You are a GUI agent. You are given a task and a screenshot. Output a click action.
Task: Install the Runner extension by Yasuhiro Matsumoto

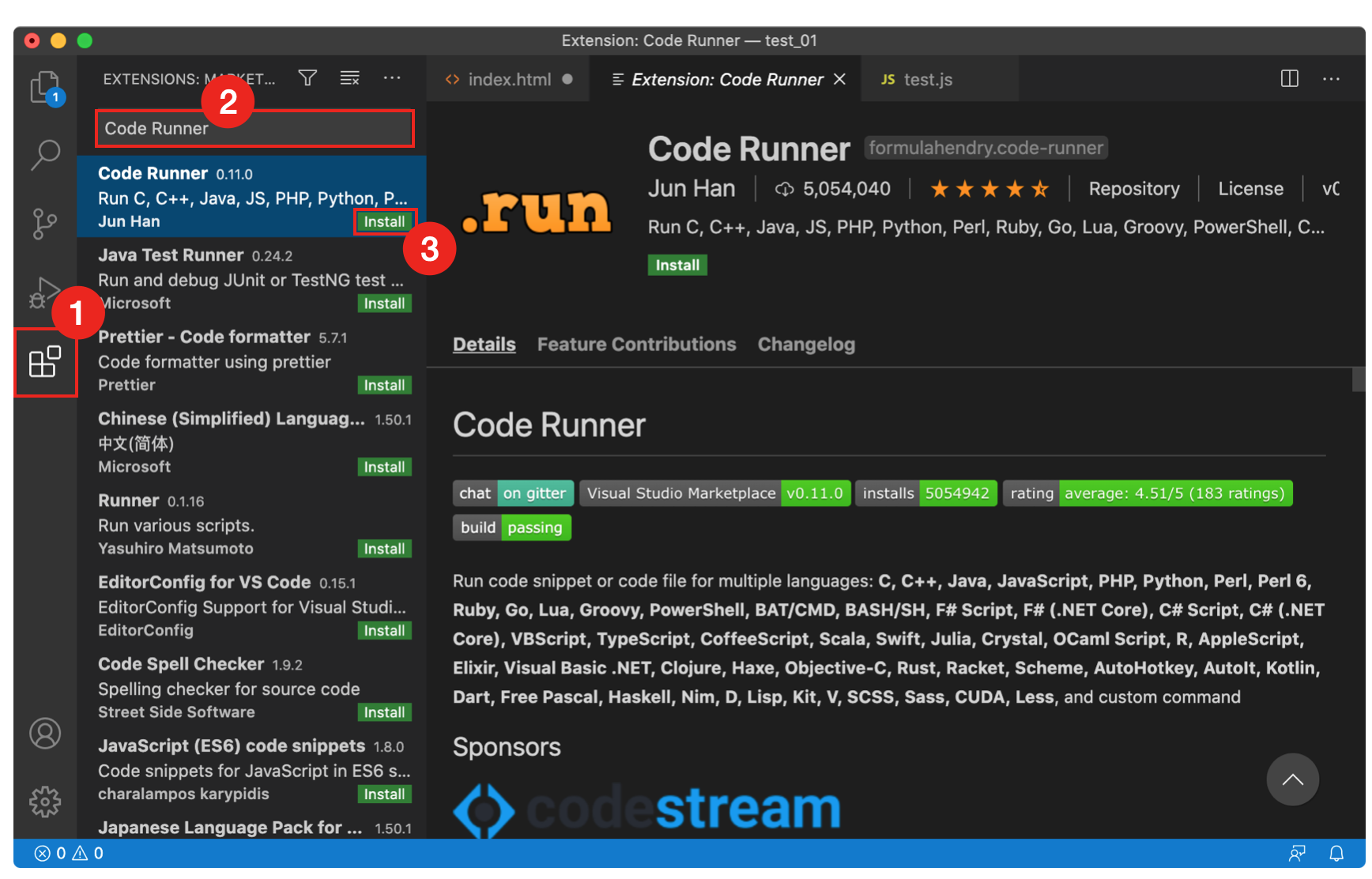(x=384, y=549)
